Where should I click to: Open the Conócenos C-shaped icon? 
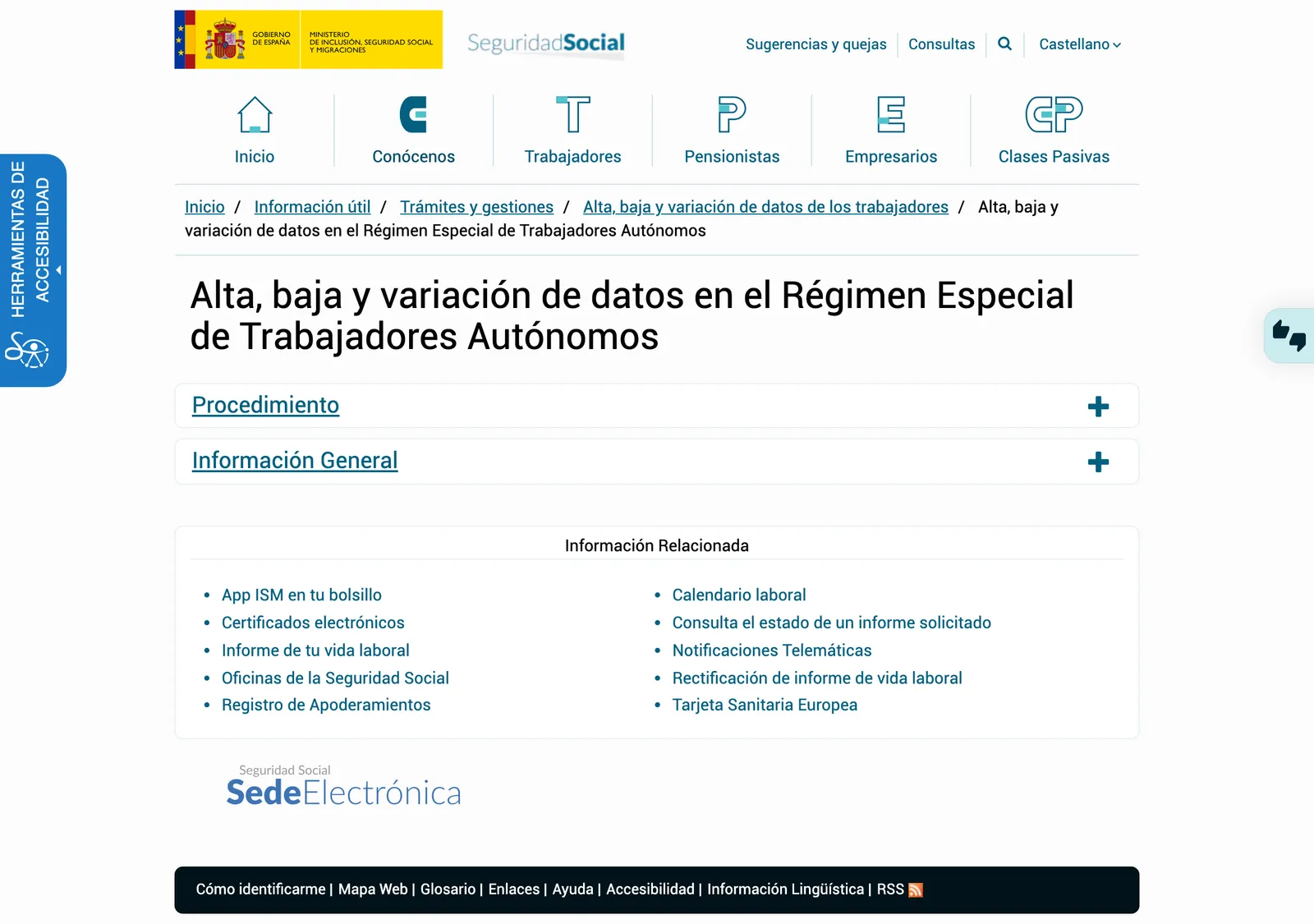[x=413, y=114]
